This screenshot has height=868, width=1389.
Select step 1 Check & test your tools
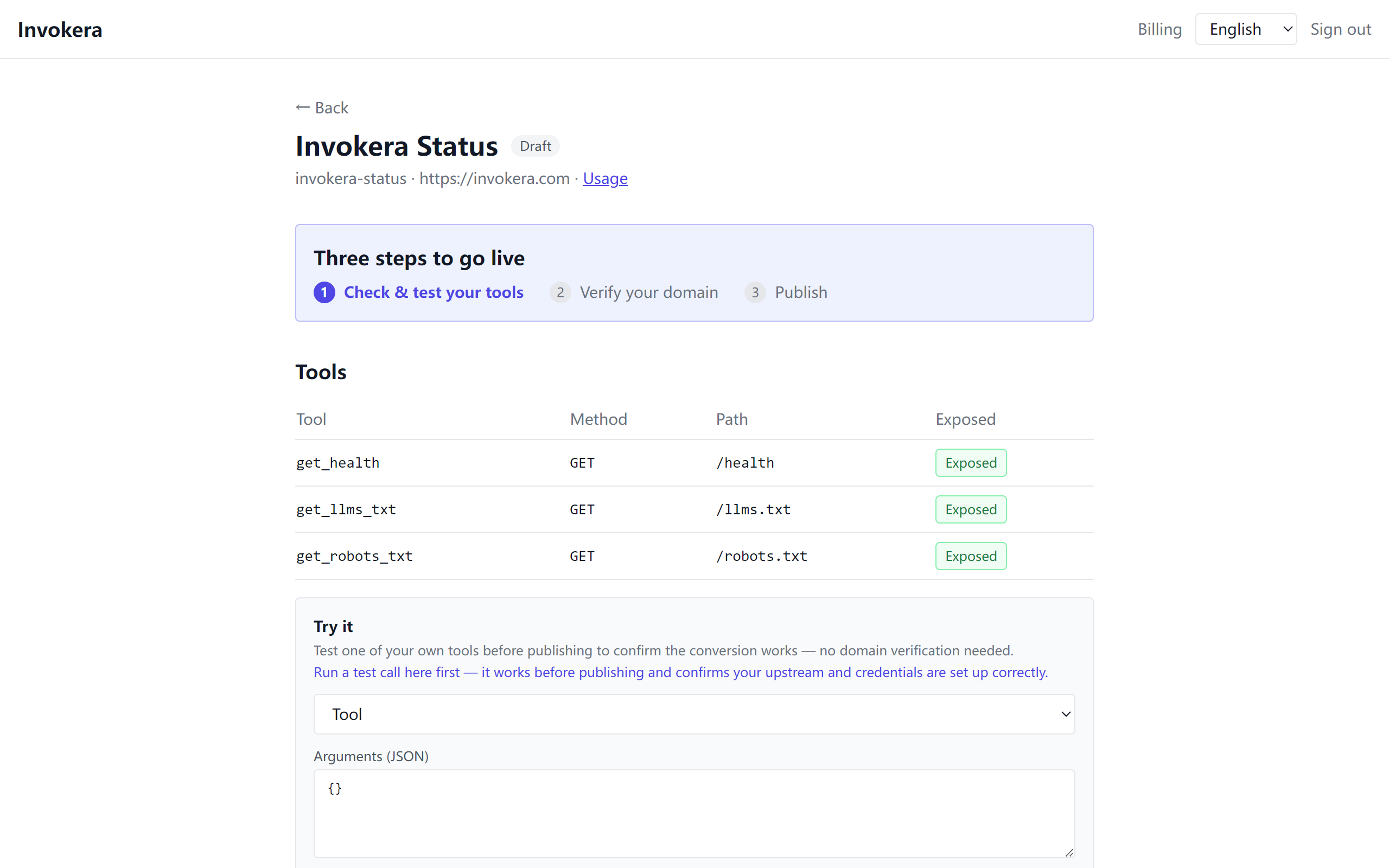pos(418,292)
